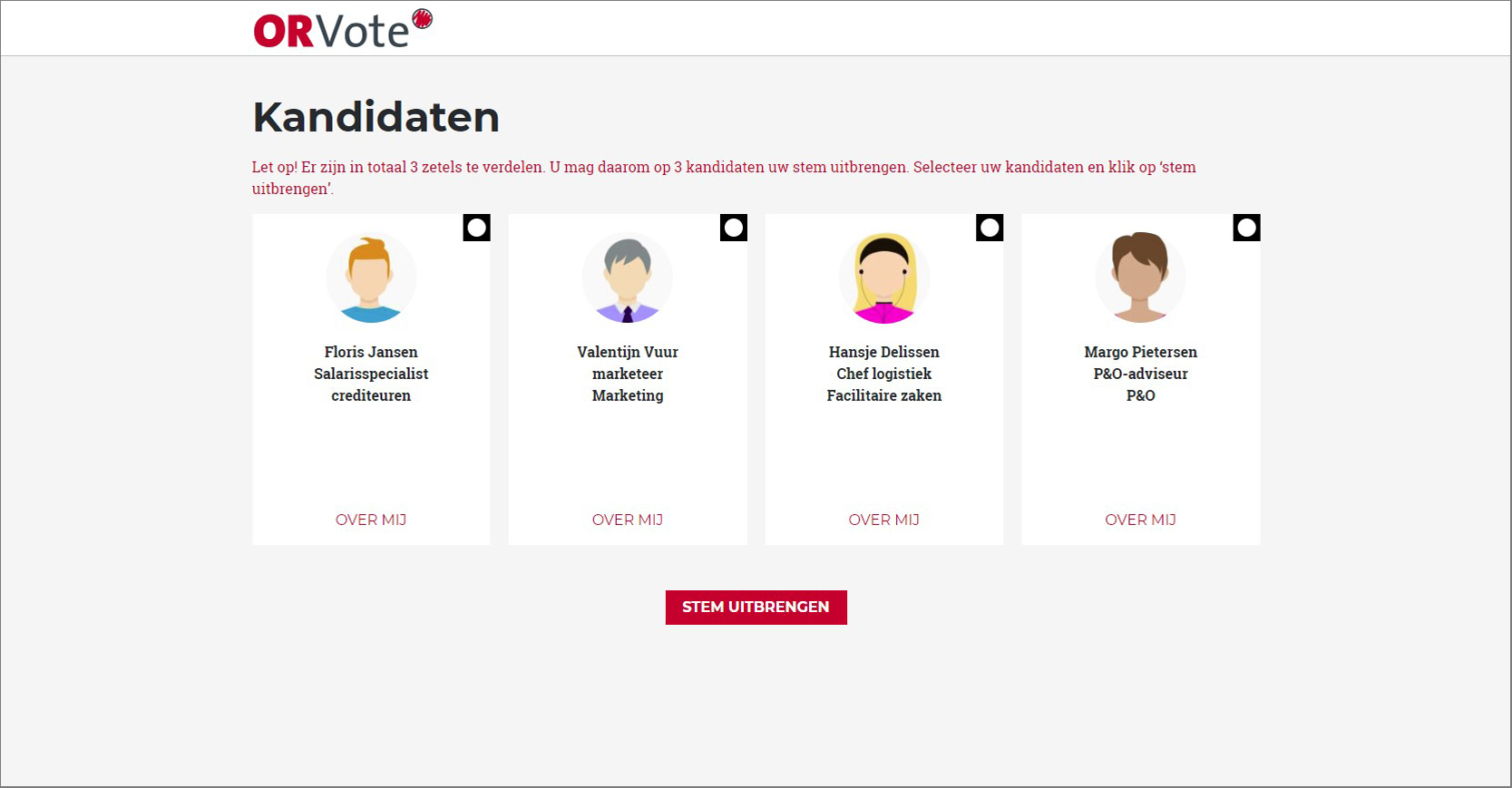Click Margo Pietersen's avatar picture

click(x=1140, y=278)
